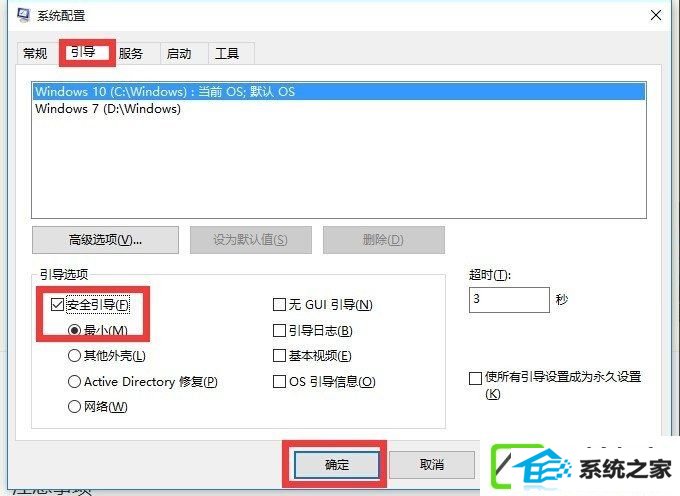
Task: Select the 最小 radio option
Action: 75,330
